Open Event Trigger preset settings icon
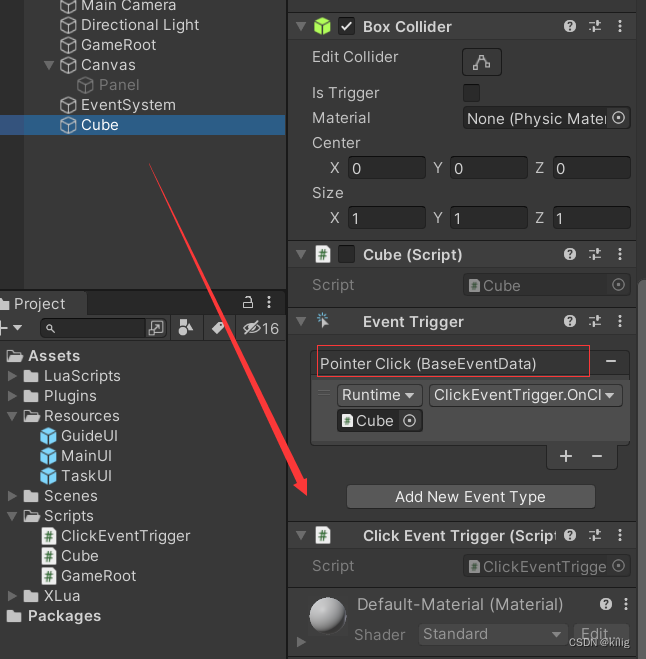The image size is (646, 659). (595, 322)
